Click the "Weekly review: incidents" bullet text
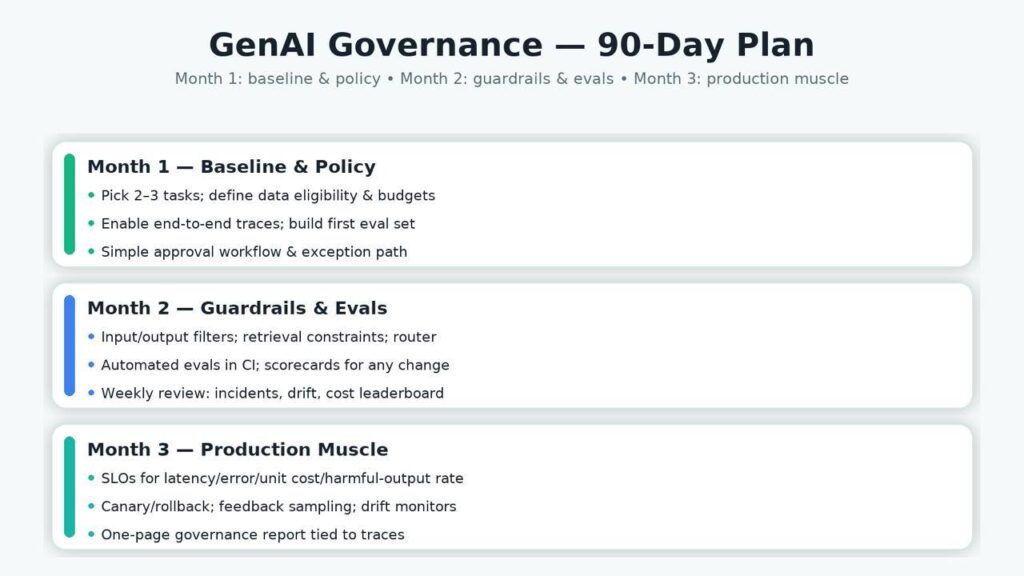 point(272,393)
